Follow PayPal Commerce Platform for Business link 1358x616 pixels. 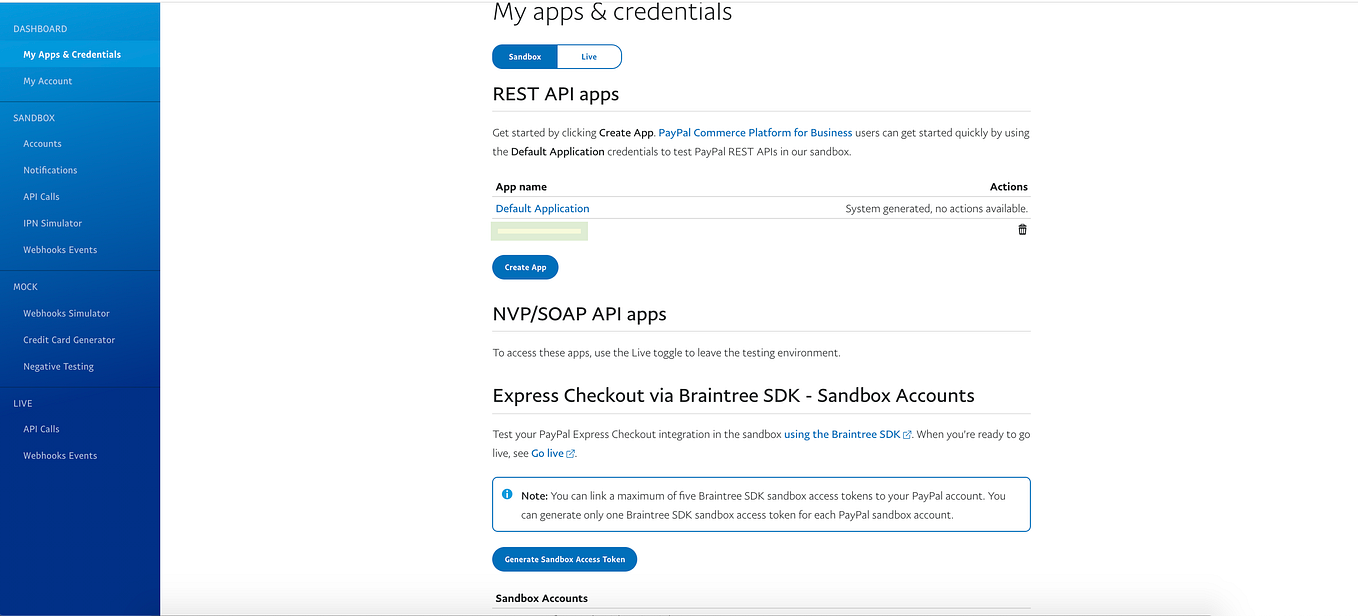point(755,133)
